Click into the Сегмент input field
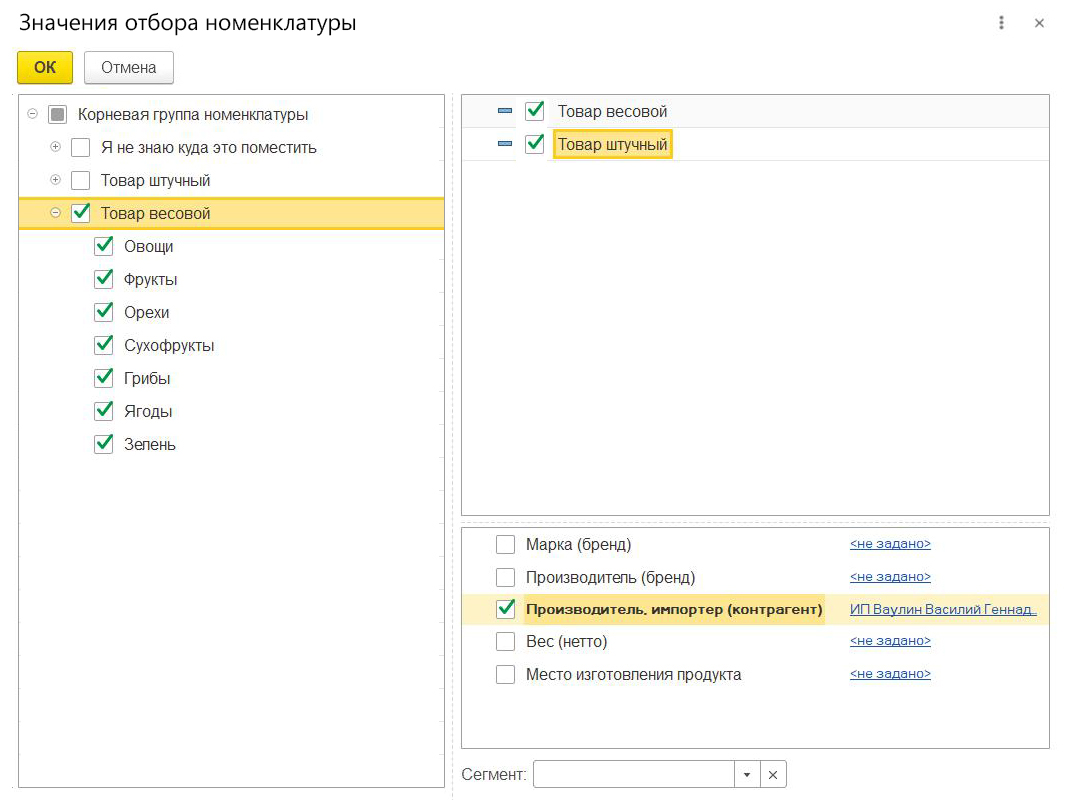 [x=634, y=775]
